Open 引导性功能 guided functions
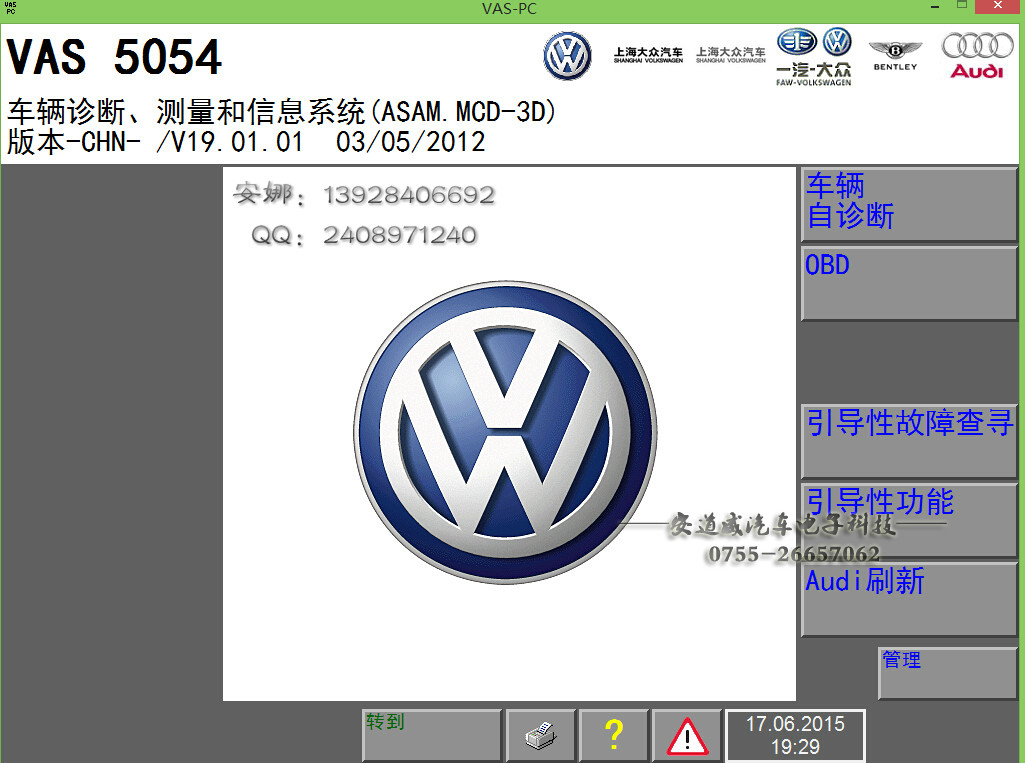 (x=909, y=520)
